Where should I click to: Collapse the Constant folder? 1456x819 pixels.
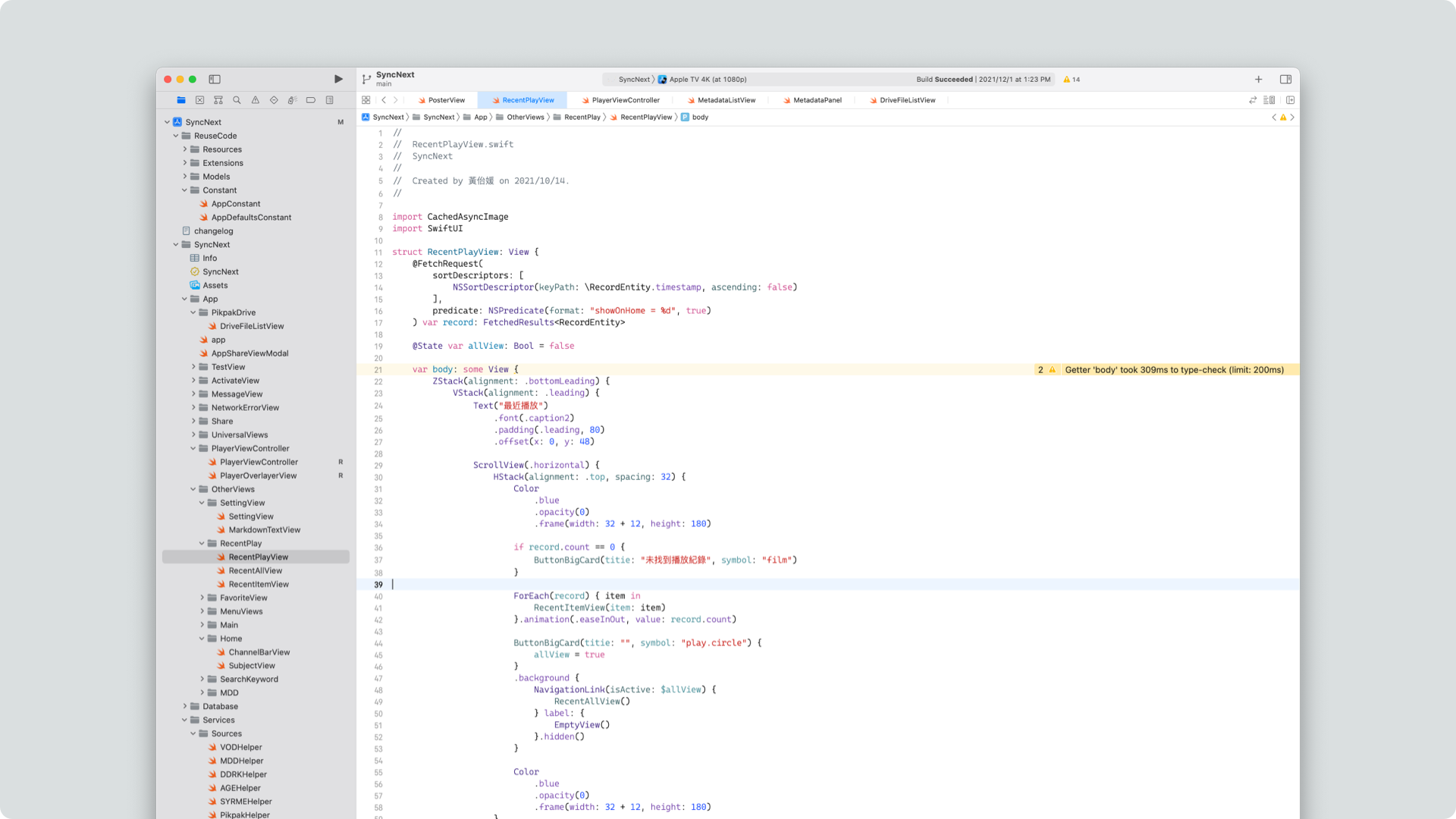pos(184,190)
